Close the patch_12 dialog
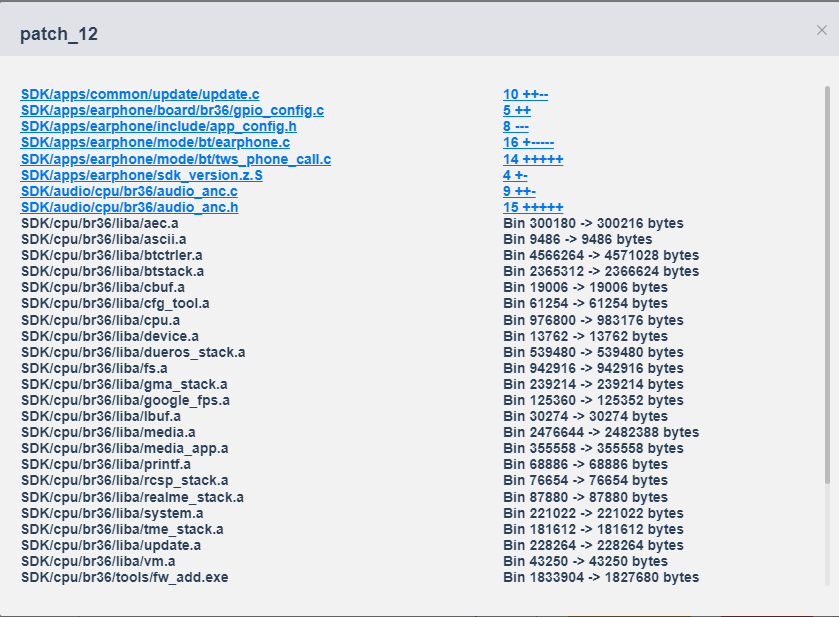The height and width of the screenshot is (617, 839). coord(821,31)
